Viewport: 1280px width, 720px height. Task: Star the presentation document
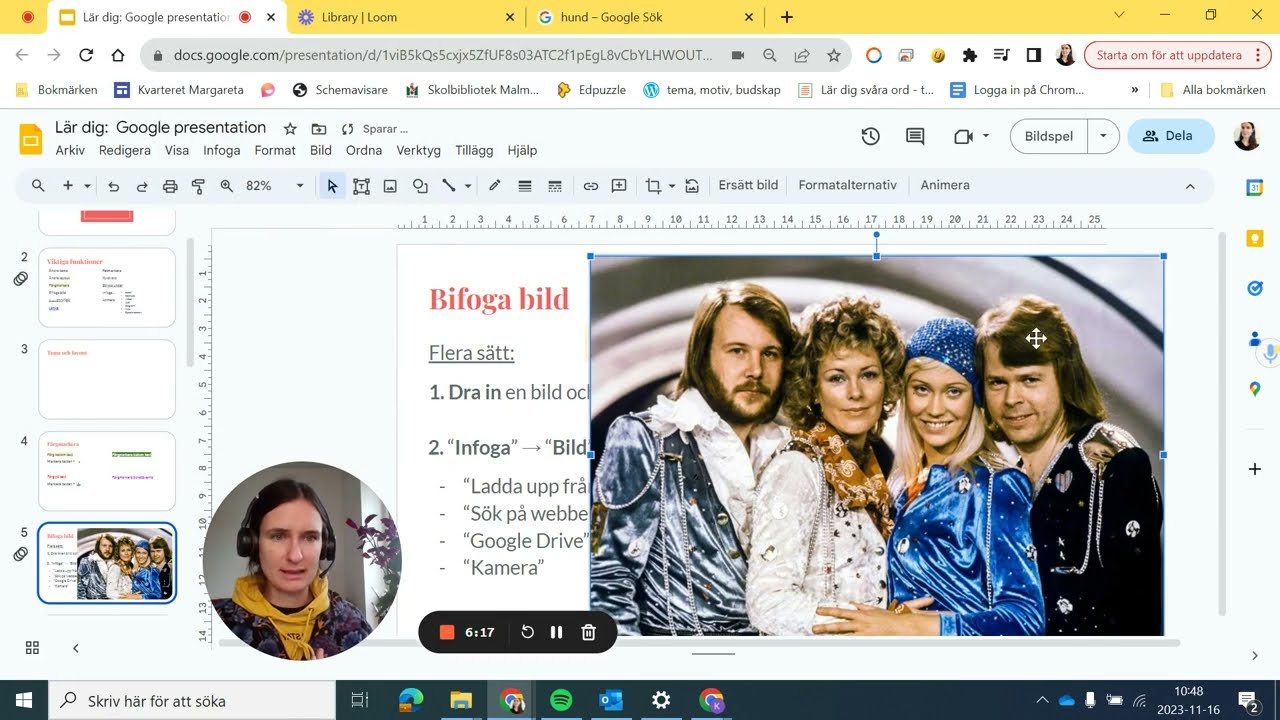click(290, 129)
